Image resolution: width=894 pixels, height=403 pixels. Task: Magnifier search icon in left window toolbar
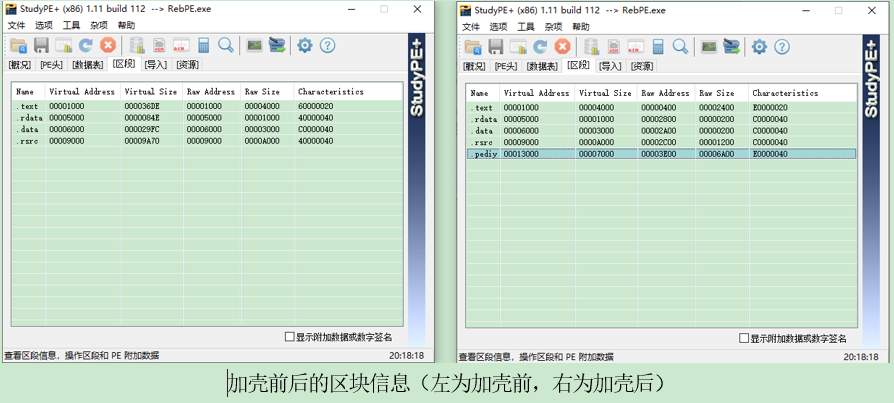click(226, 46)
